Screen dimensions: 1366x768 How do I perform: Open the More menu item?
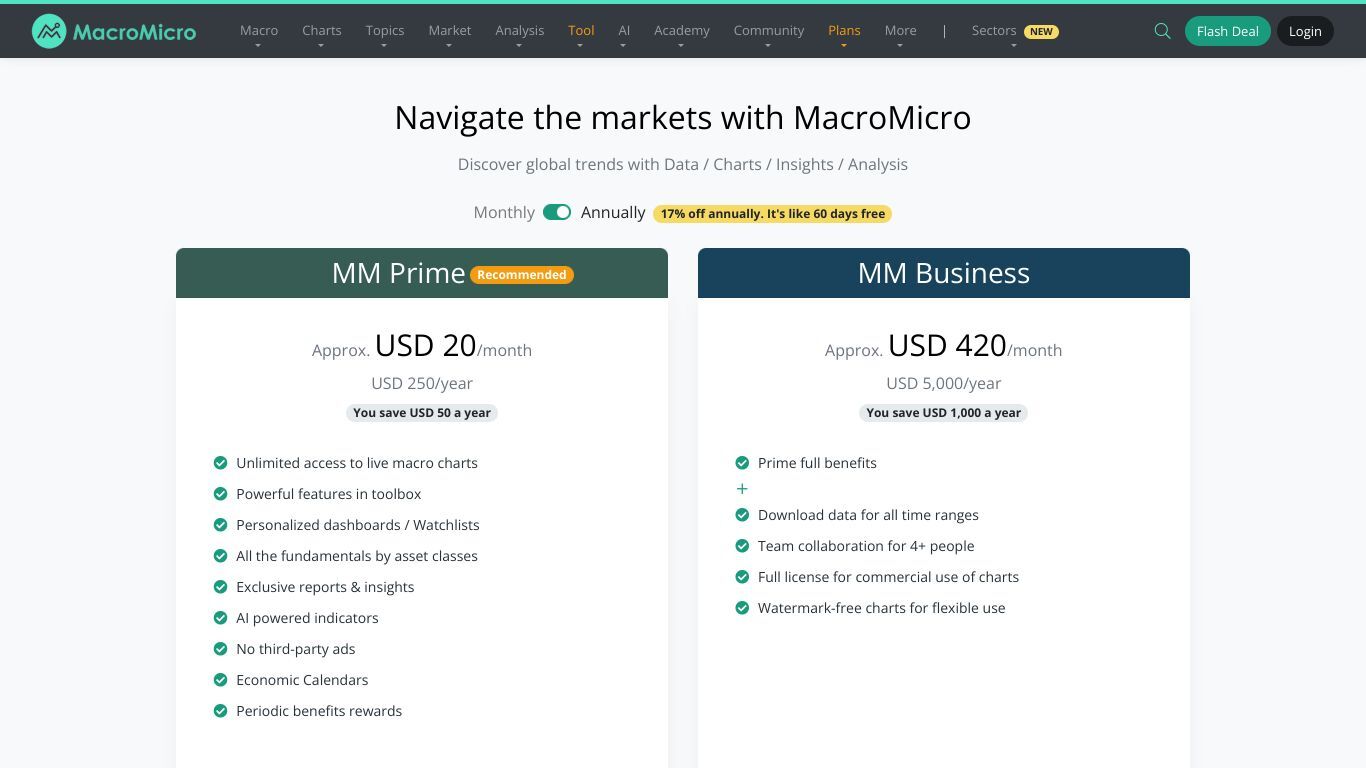pyautogui.click(x=900, y=31)
